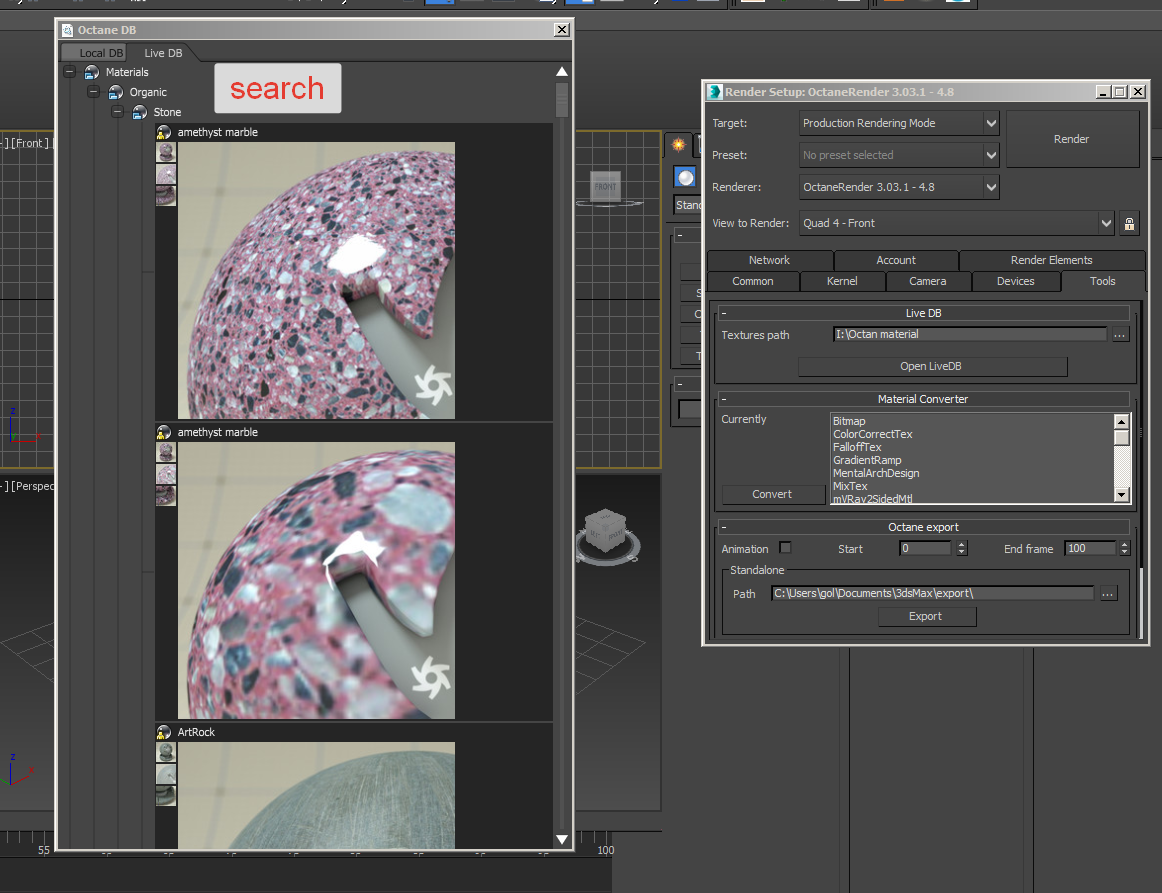Click the Start frame field
Screen dimensions: 1162x893
point(925,548)
